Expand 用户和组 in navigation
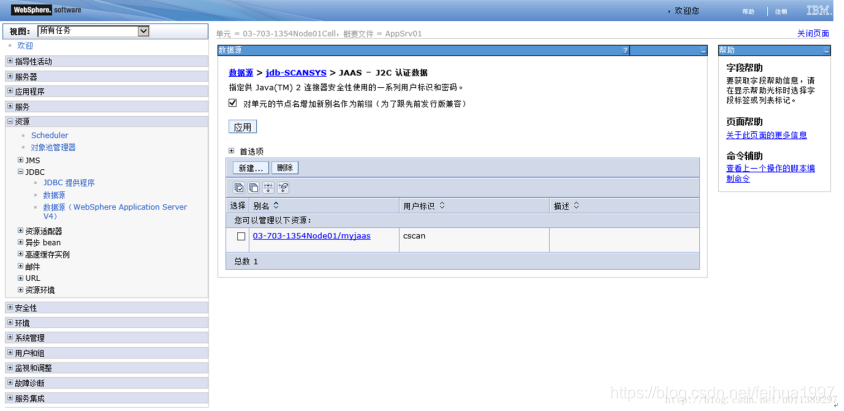The width and height of the screenshot is (844, 411). 10,353
